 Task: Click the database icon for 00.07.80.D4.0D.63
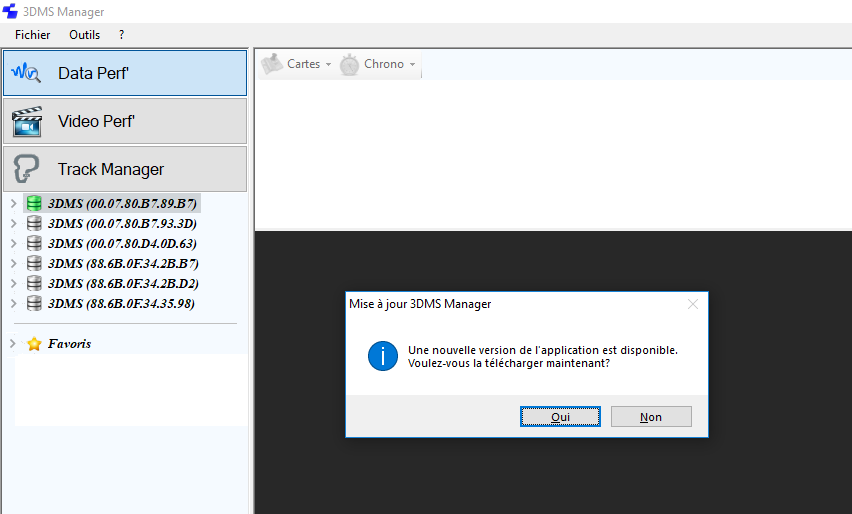coord(34,243)
